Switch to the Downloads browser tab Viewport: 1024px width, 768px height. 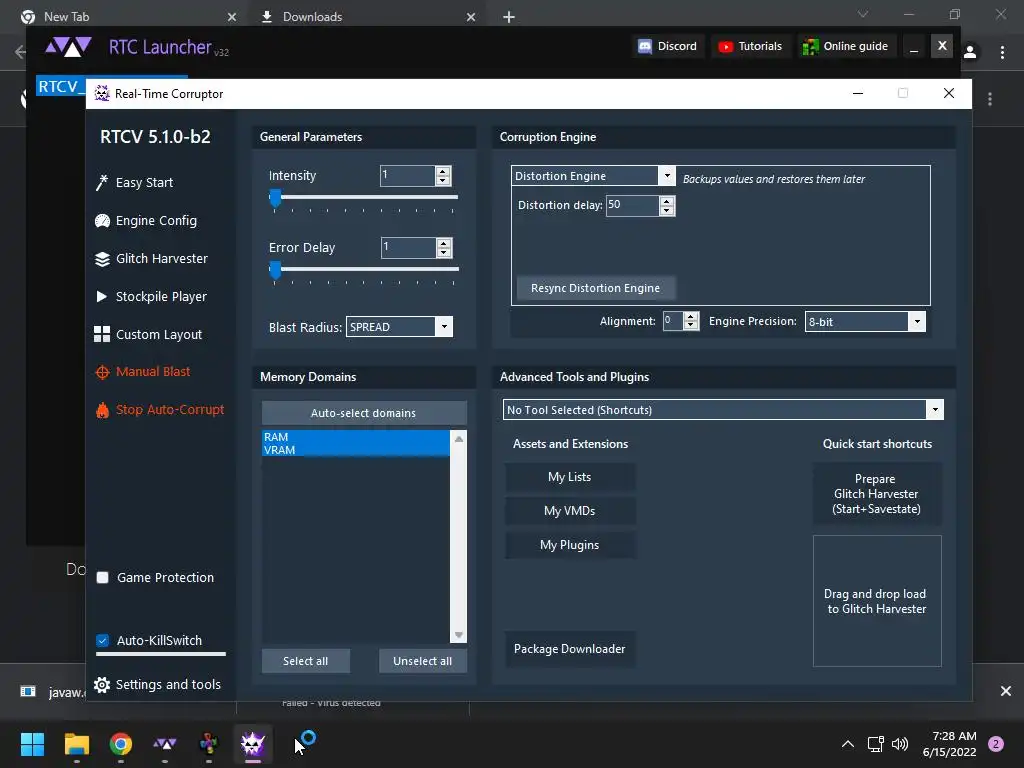click(x=368, y=17)
